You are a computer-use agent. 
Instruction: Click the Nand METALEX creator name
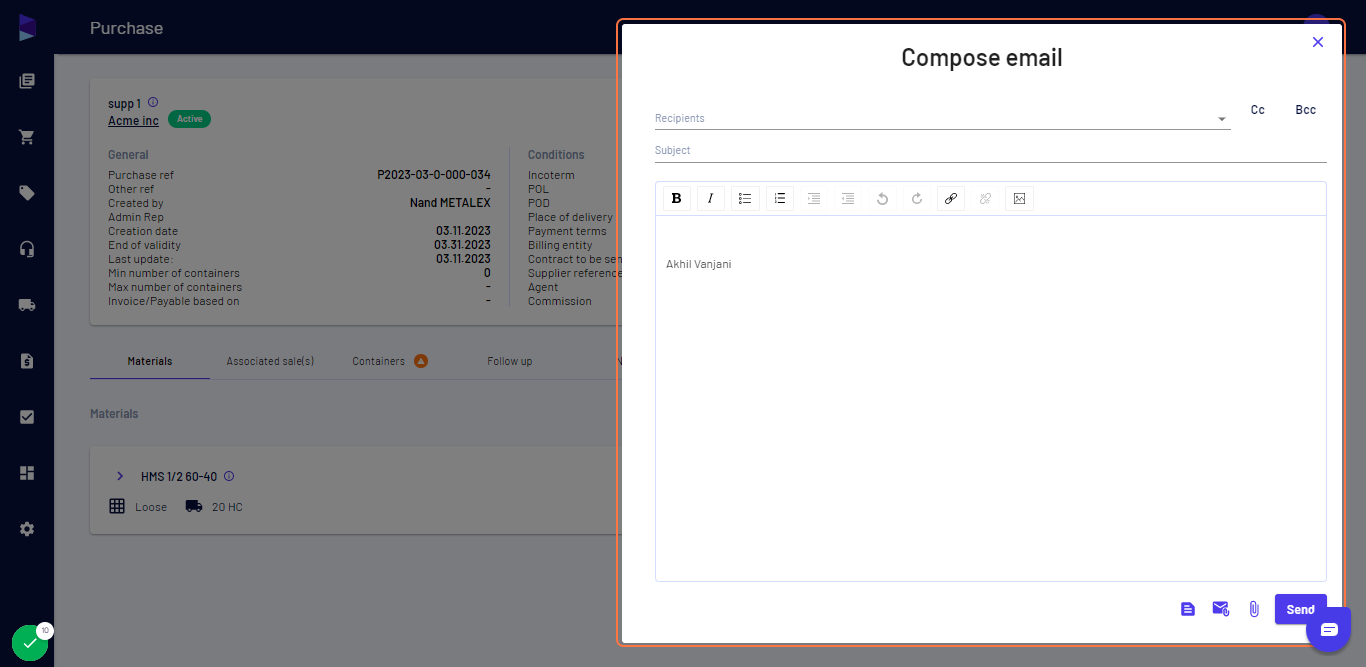tap(450, 203)
